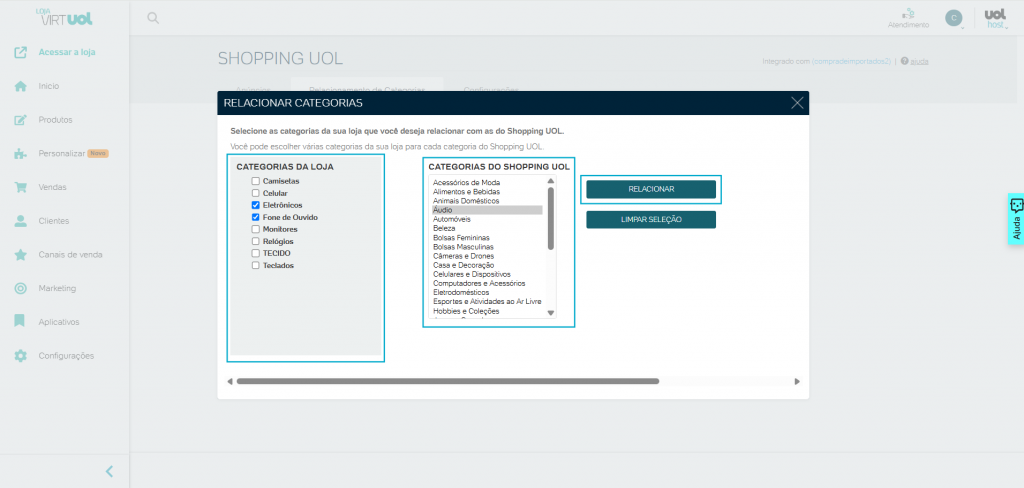Open the UOL host dropdown

point(995,18)
